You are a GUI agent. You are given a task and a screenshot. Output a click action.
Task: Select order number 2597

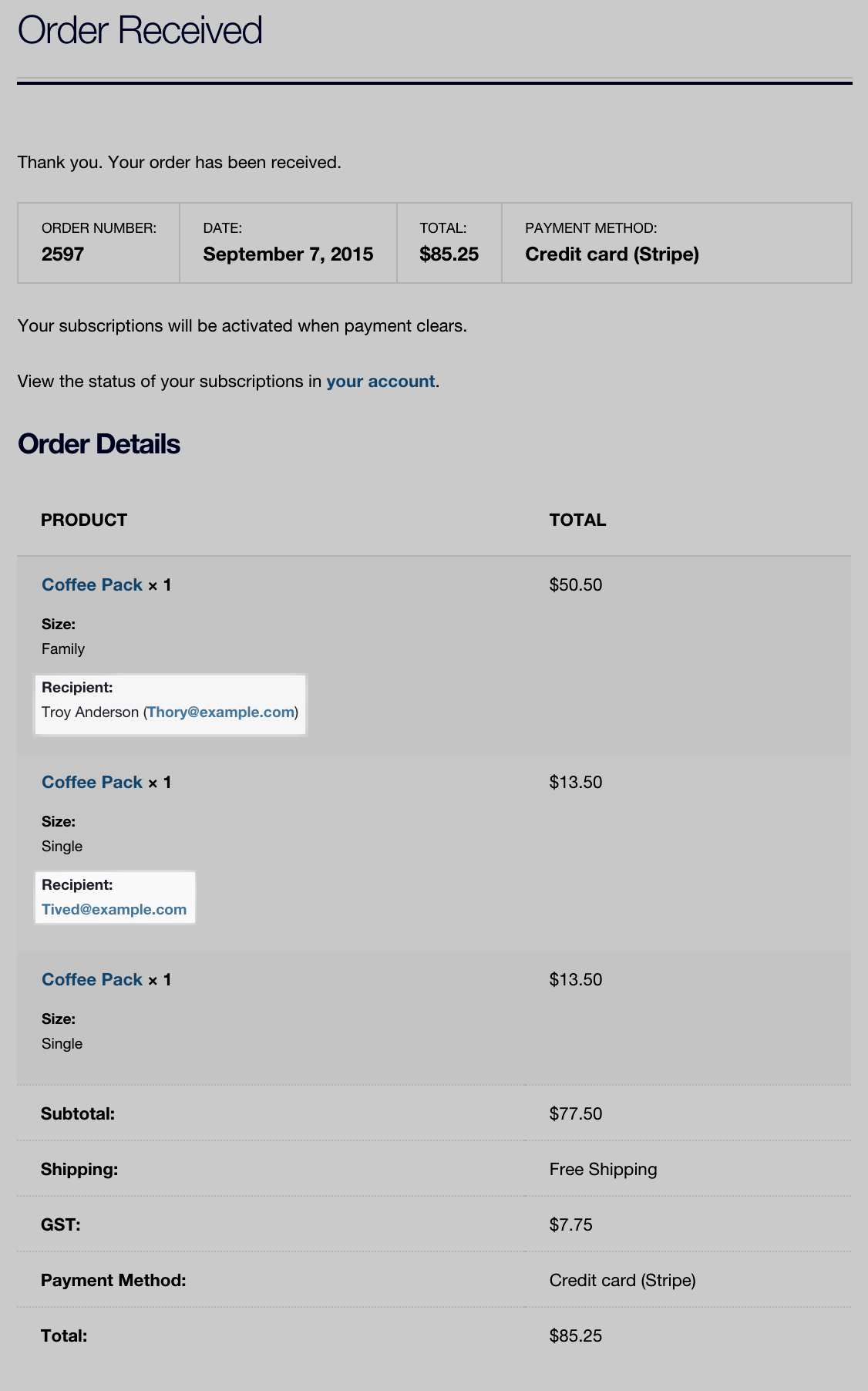[62, 254]
